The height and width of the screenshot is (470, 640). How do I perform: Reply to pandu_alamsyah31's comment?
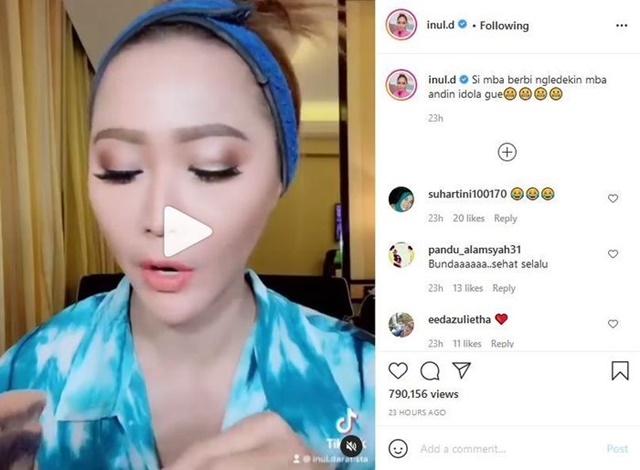(504, 288)
